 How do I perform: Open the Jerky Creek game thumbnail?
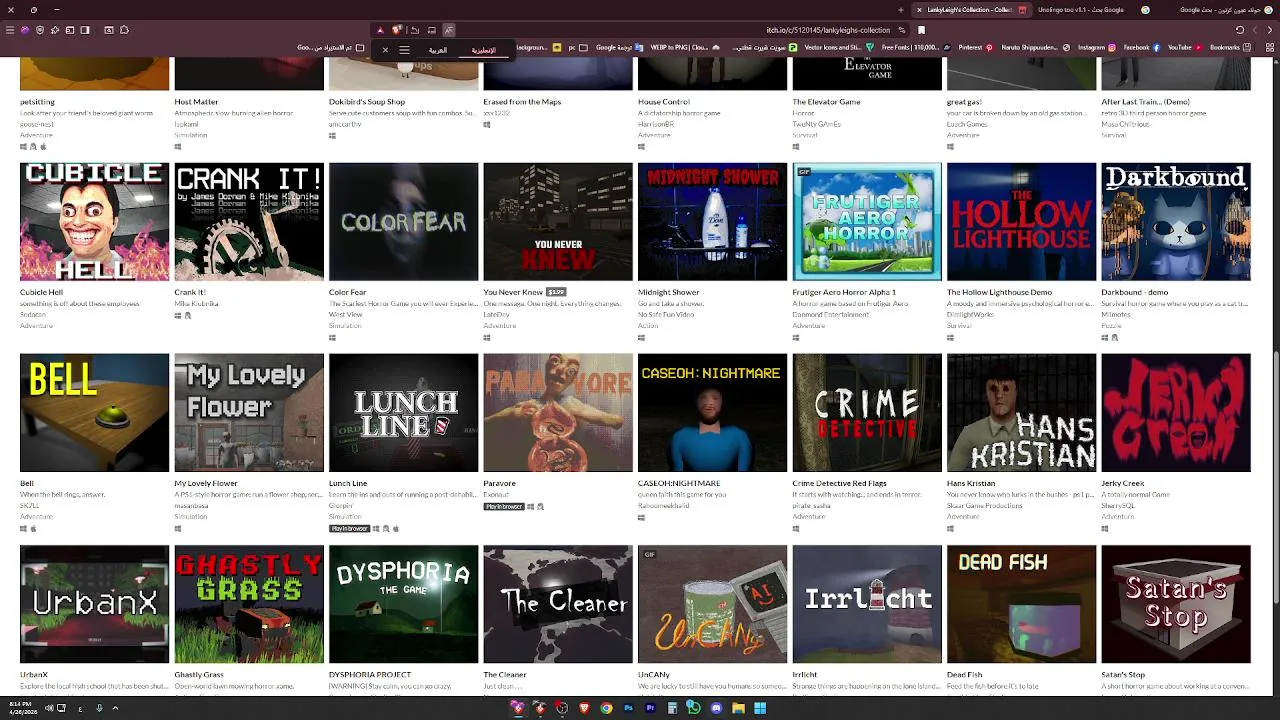coord(1176,412)
